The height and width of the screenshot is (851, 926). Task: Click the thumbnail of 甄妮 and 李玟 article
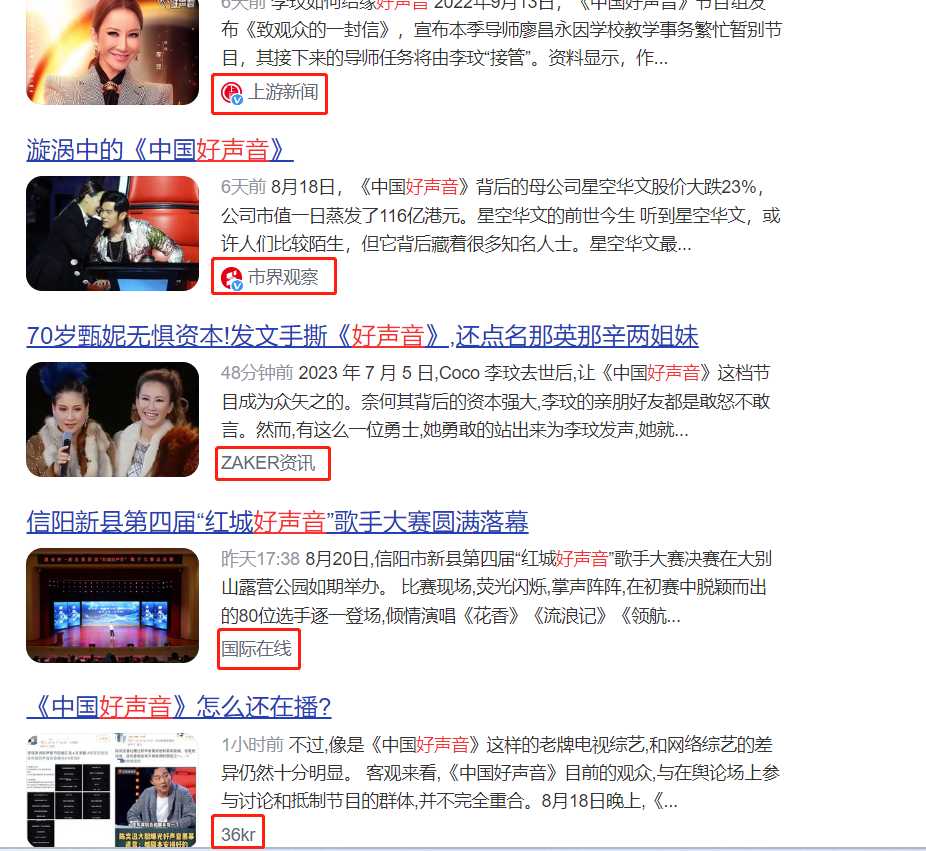point(112,420)
